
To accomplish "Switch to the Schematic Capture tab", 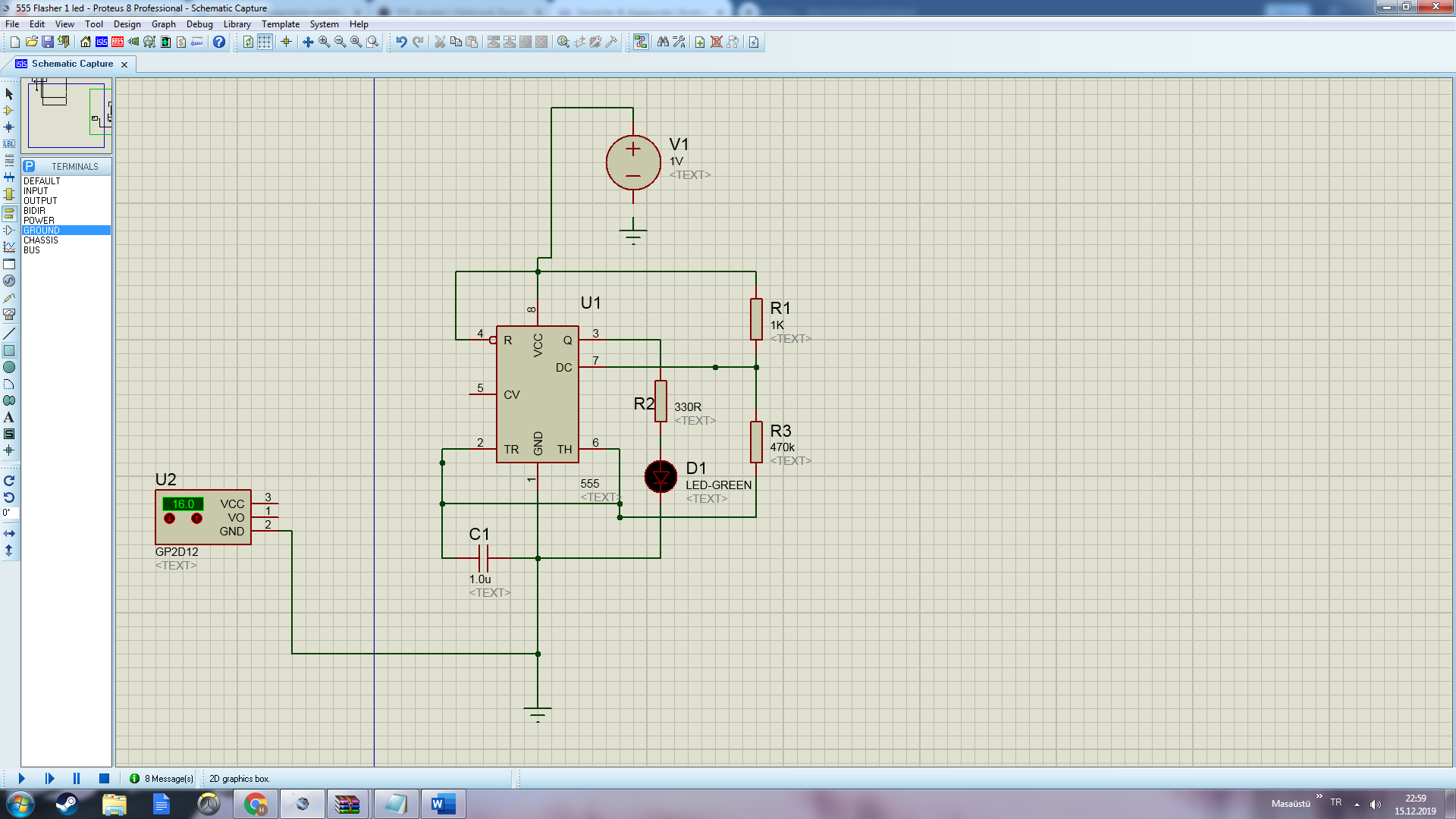I will pos(72,64).
